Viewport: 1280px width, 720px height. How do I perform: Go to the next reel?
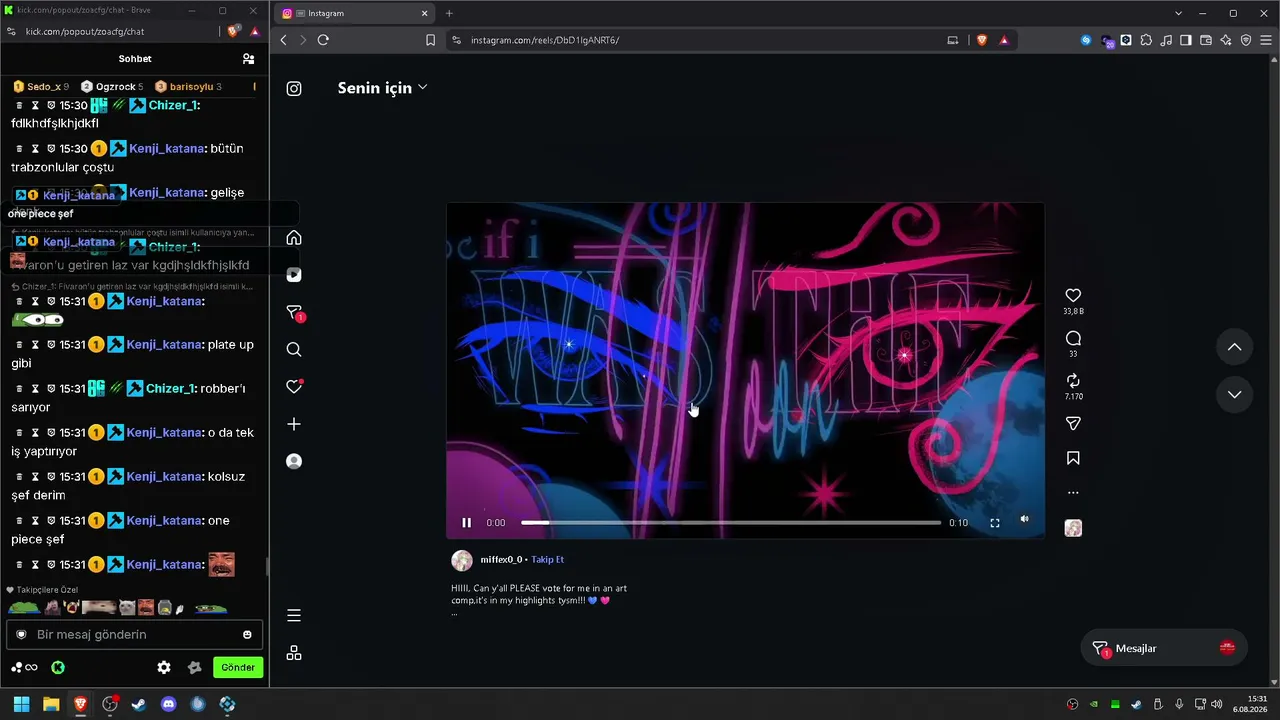1235,394
